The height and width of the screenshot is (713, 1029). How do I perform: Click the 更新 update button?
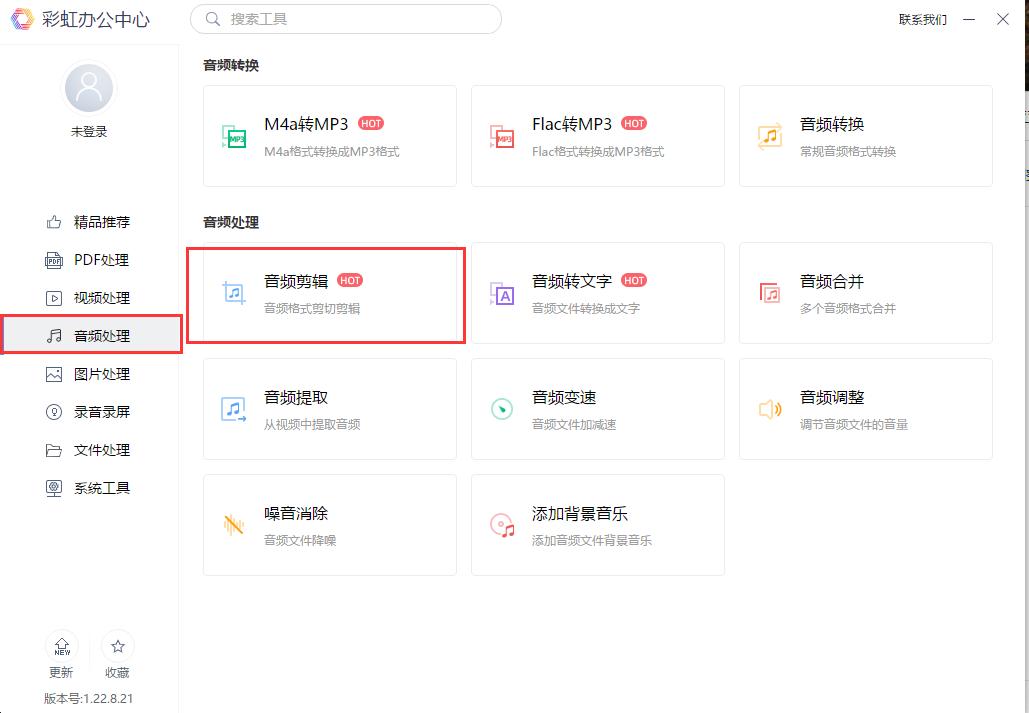coord(61,655)
